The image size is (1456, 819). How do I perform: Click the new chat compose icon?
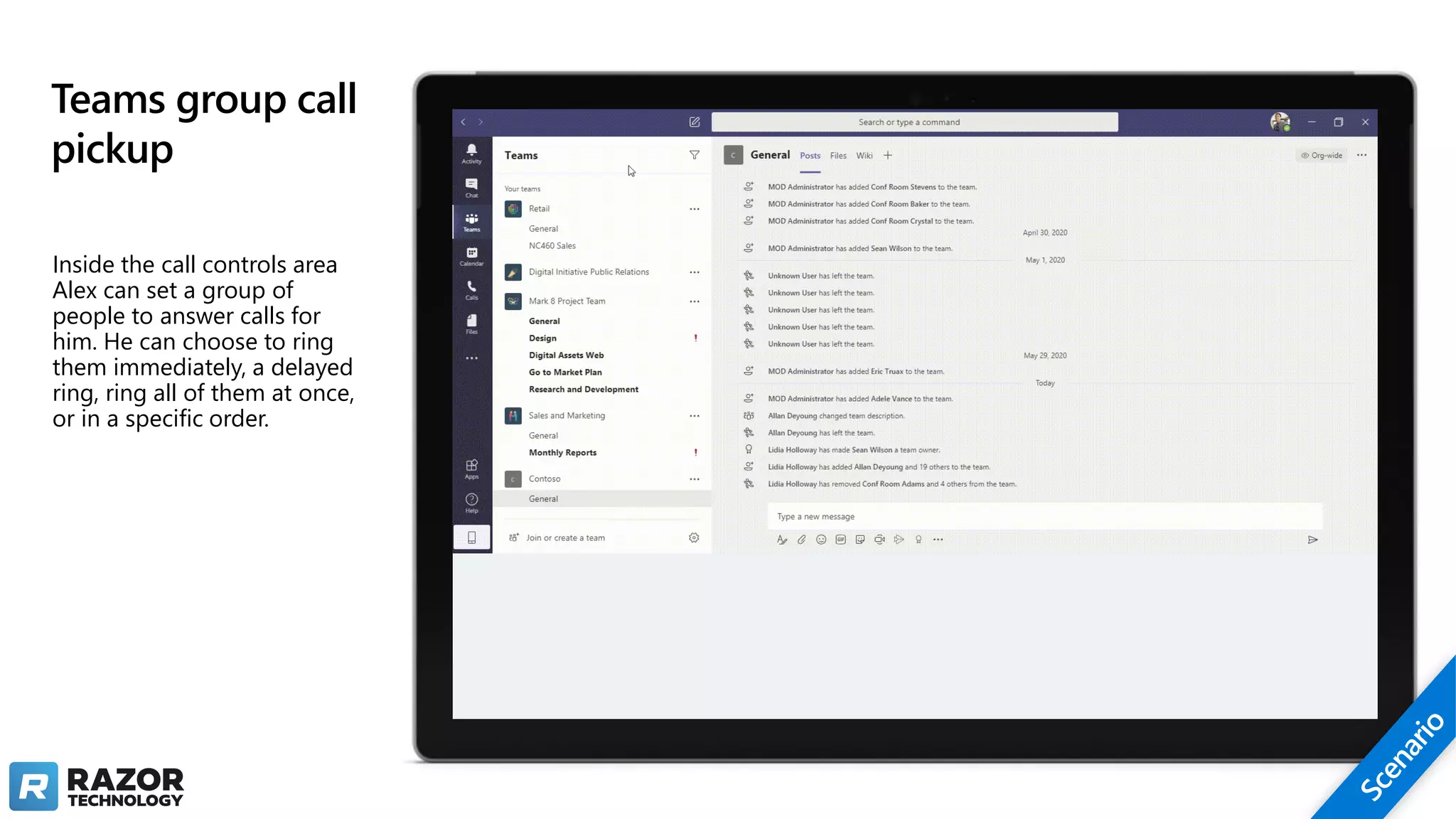695,122
